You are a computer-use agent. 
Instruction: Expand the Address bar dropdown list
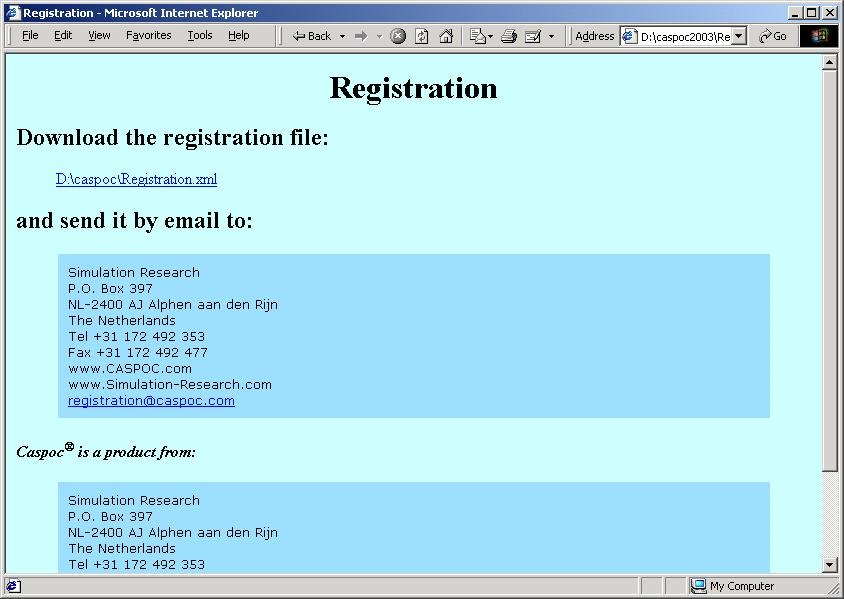[739, 36]
